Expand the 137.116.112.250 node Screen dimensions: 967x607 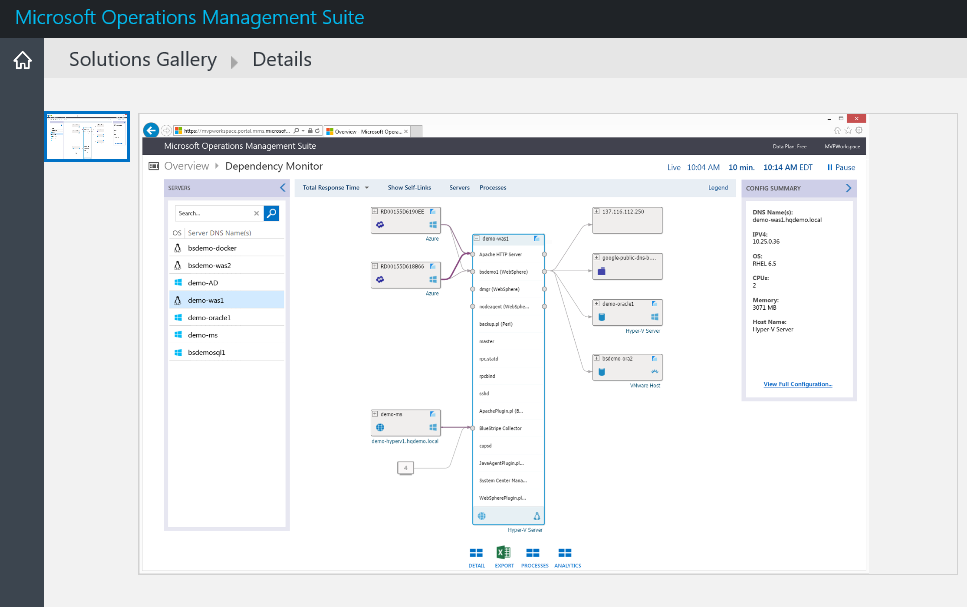coord(596,211)
